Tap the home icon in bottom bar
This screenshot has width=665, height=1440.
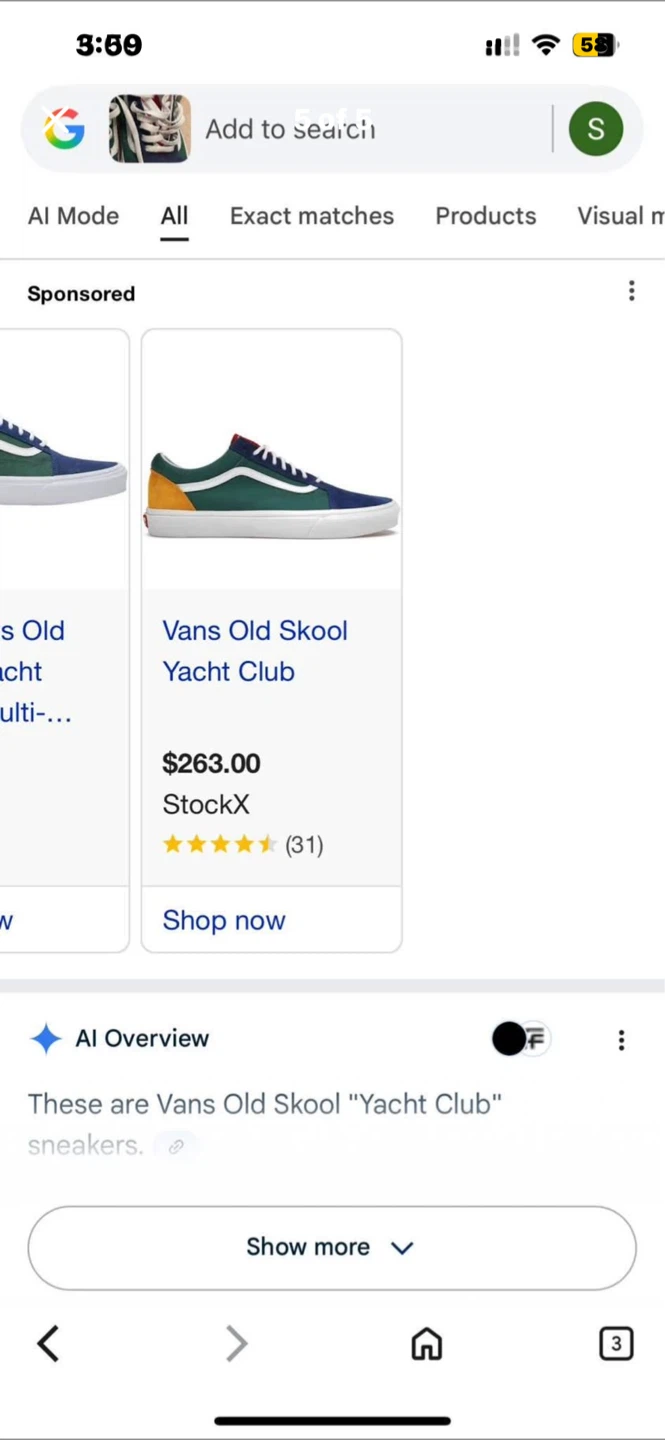point(427,1344)
